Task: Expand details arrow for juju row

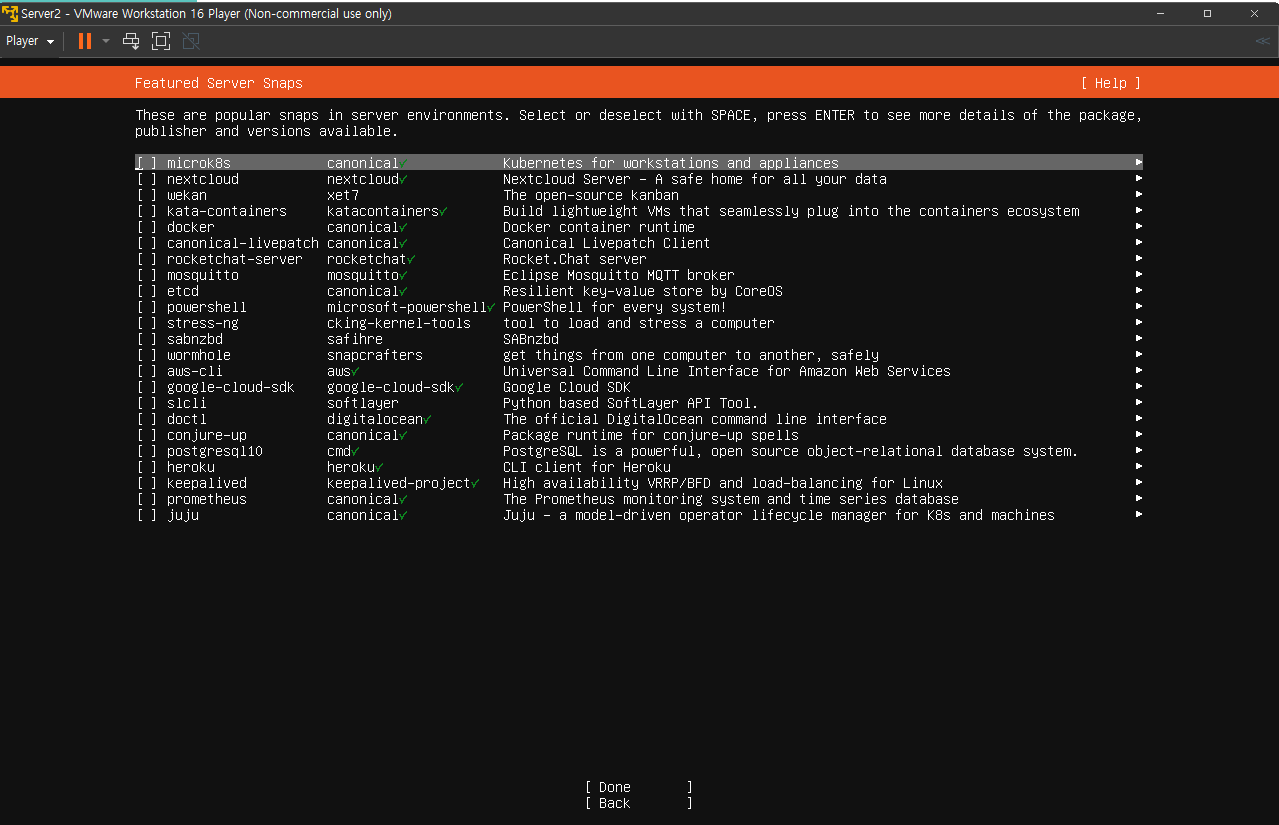Action: [1138, 515]
